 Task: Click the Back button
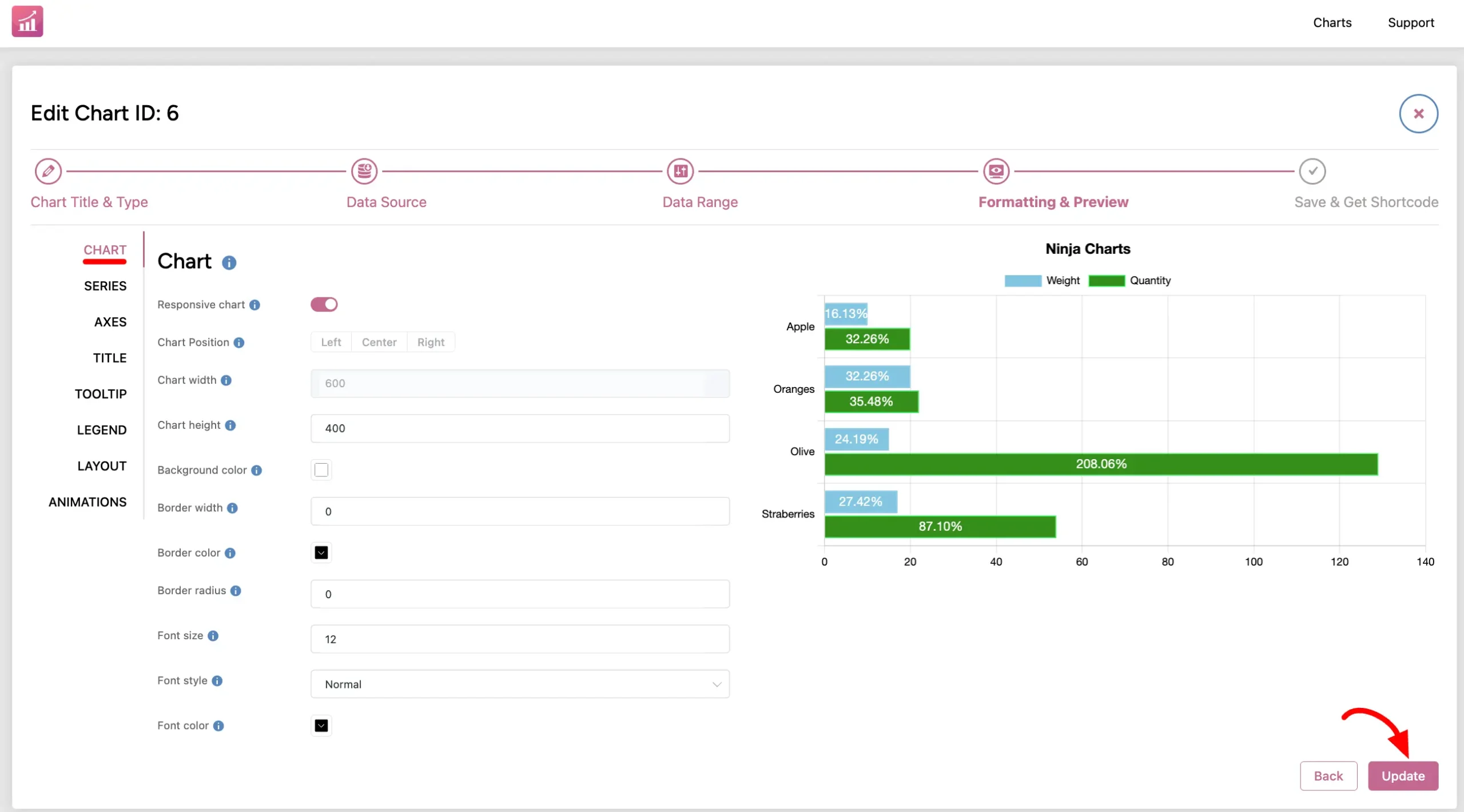(x=1328, y=776)
